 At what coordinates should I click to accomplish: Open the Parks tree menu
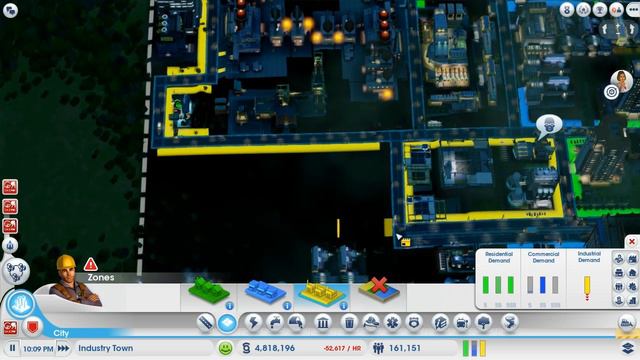[483, 323]
